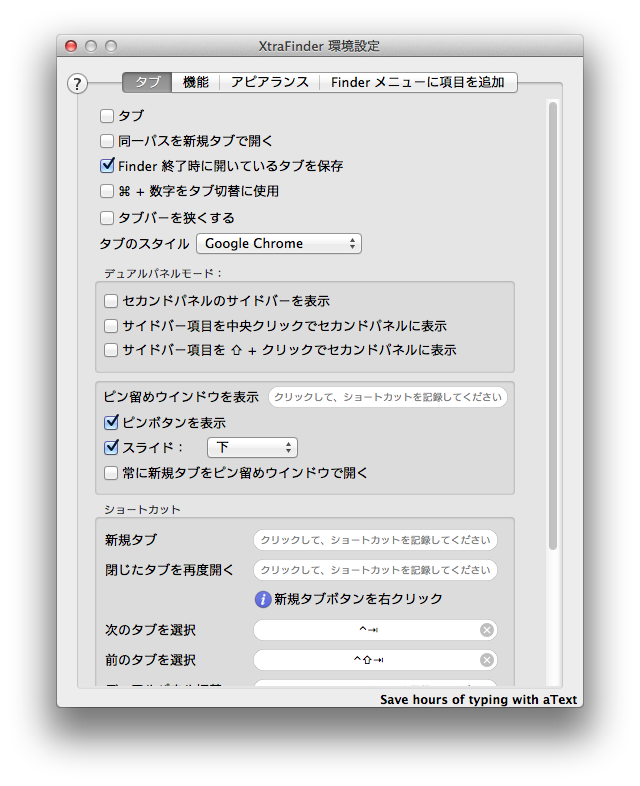Click the 次のタブを選択 shortcut field
Viewport: 640px width, 786px height.
pyautogui.click(x=375, y=630)
